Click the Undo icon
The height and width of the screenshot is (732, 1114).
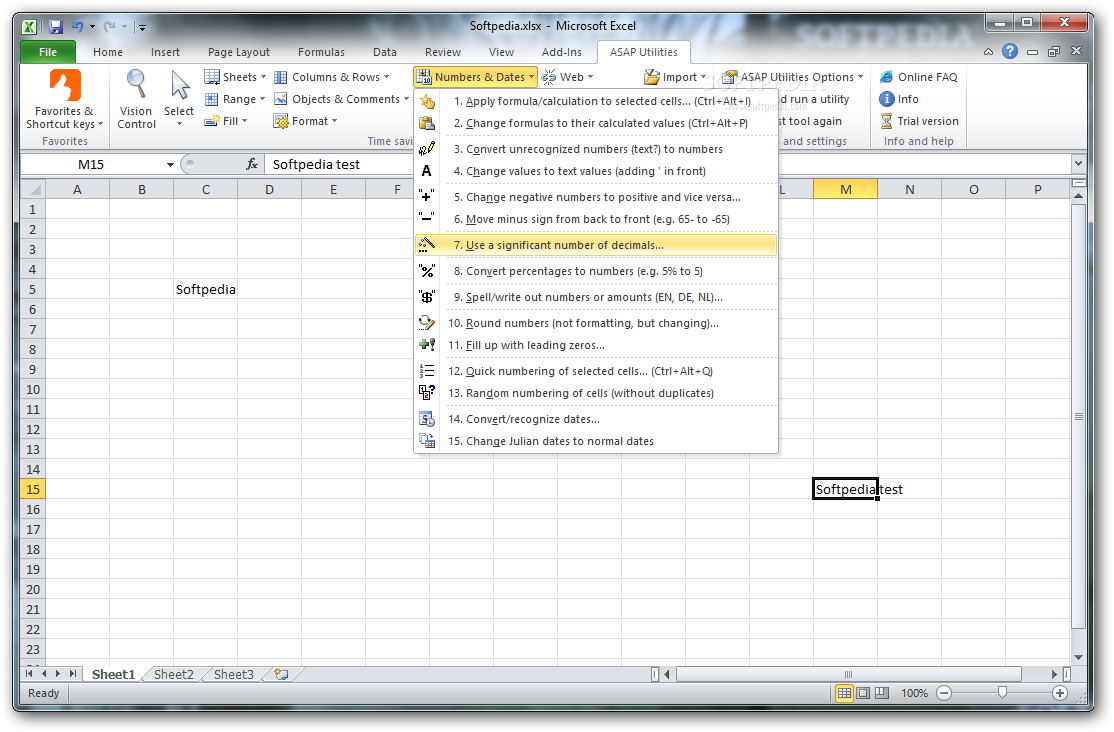[x=77, y=27]
